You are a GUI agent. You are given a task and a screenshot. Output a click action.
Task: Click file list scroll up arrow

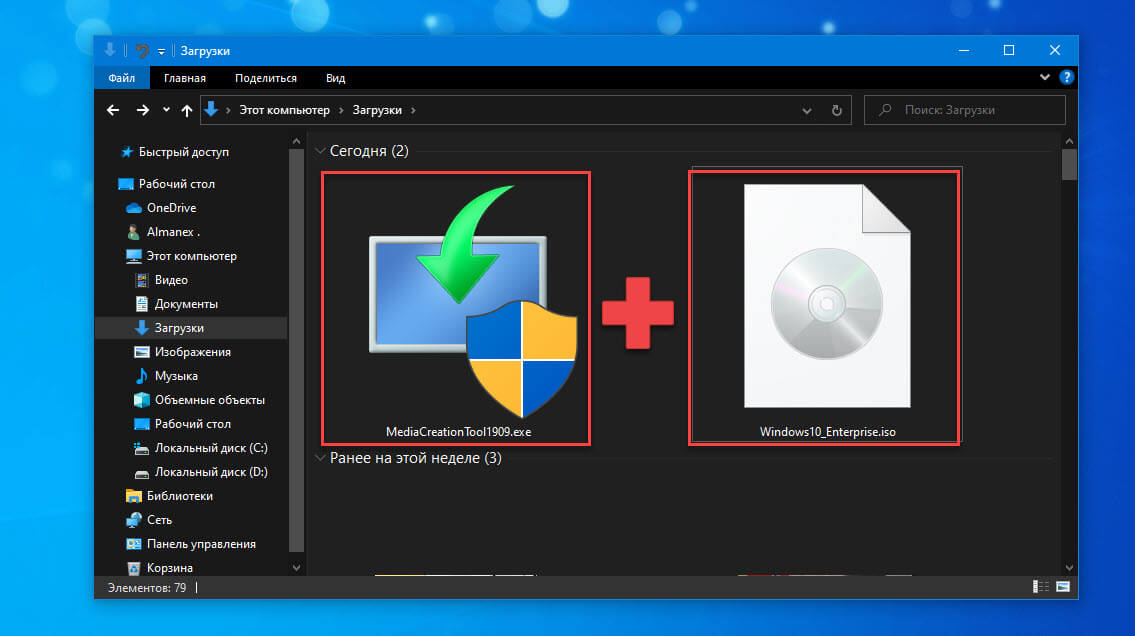click(1069, 141)
